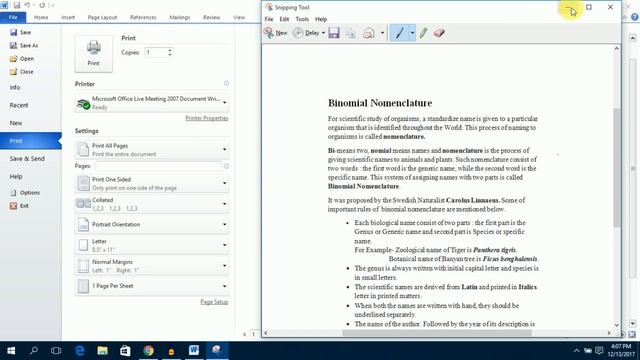Open the Snipping Tool File menu
This screenshot has height=360, width=640.
click(269, 19)
